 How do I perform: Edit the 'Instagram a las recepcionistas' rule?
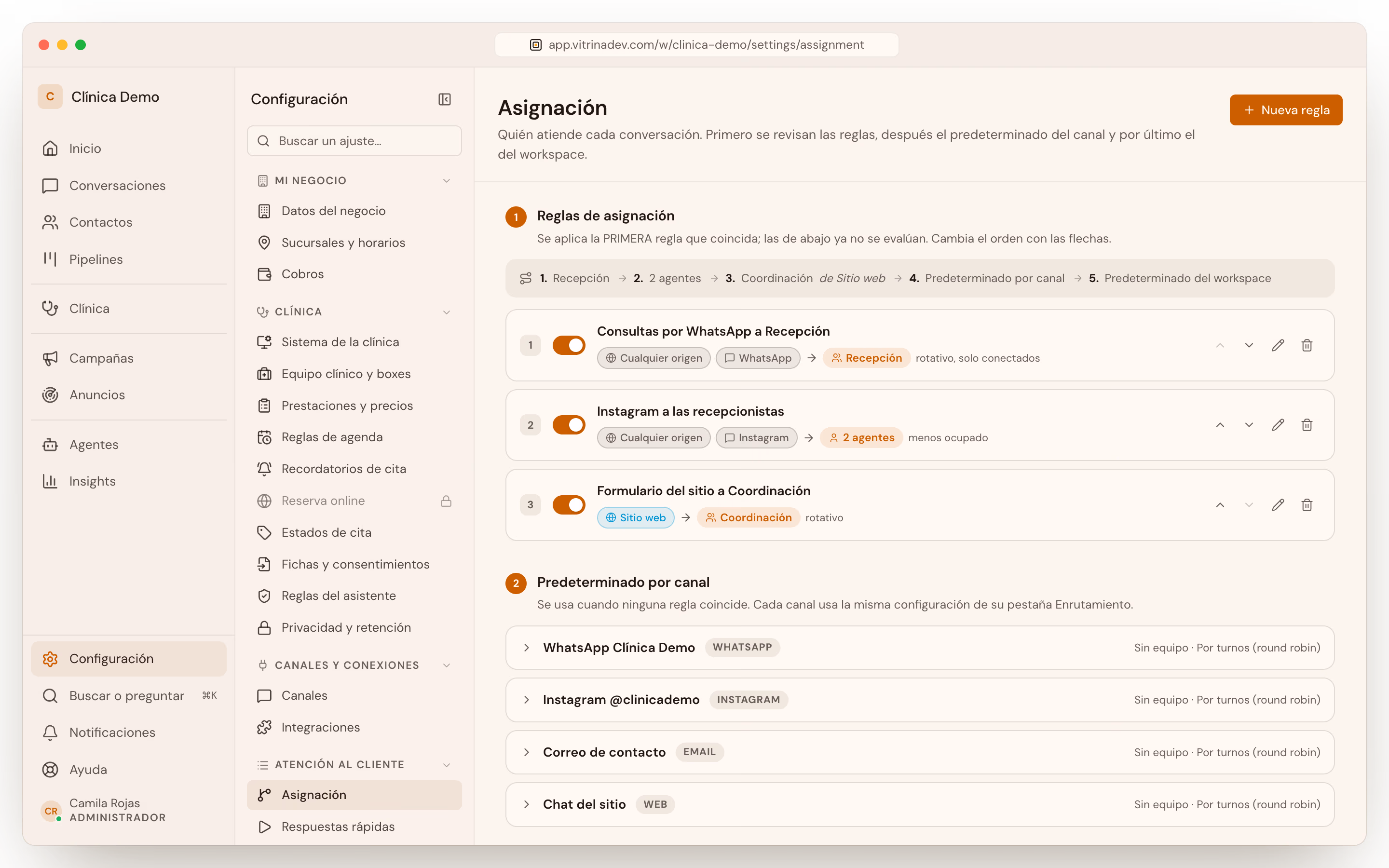(1278, 425)
